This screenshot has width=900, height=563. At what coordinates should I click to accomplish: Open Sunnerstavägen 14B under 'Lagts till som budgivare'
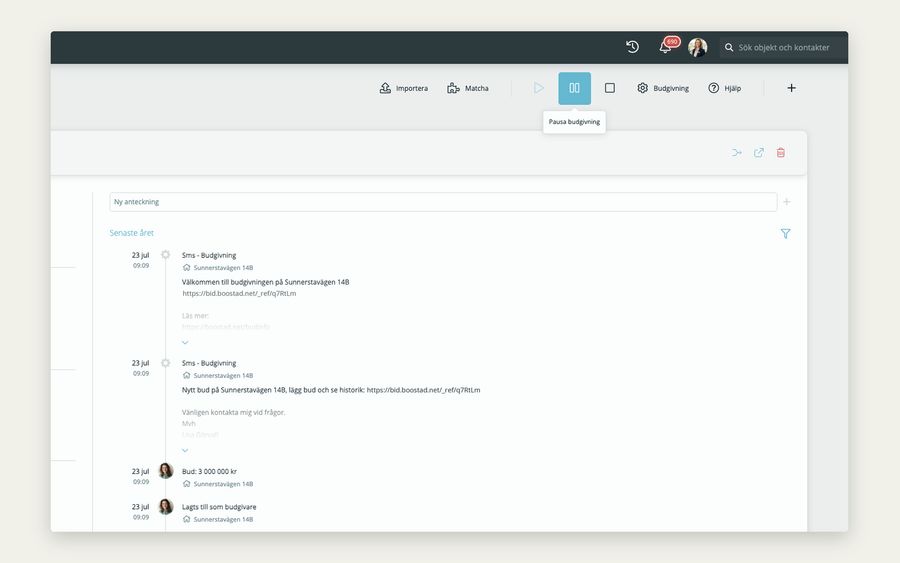(223, 519)
